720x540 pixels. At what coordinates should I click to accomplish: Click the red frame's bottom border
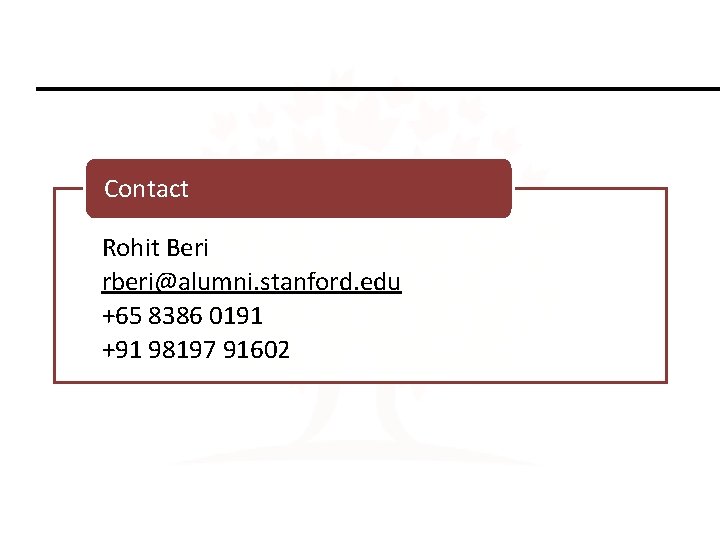point(360,381)
